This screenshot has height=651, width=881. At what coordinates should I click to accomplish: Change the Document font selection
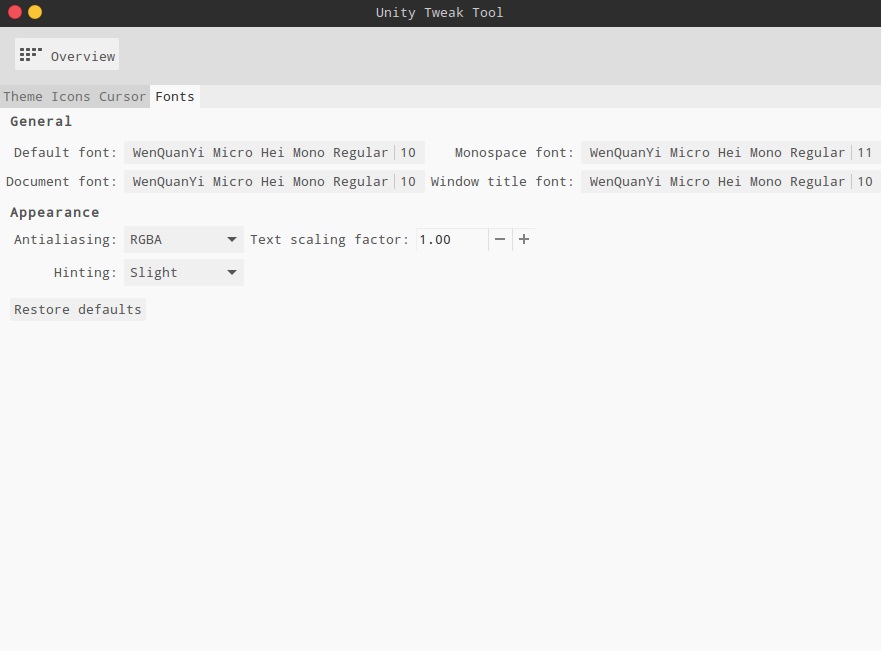260,182
